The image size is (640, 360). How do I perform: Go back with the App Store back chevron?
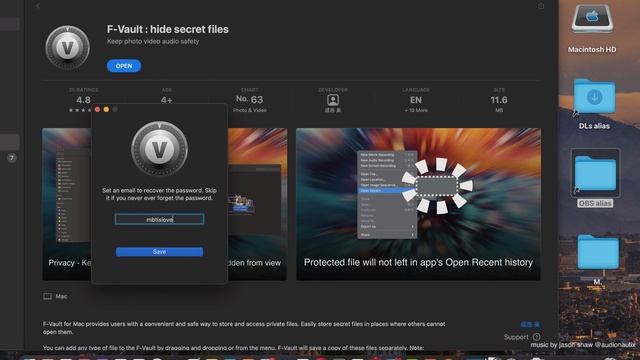(38, 6)
